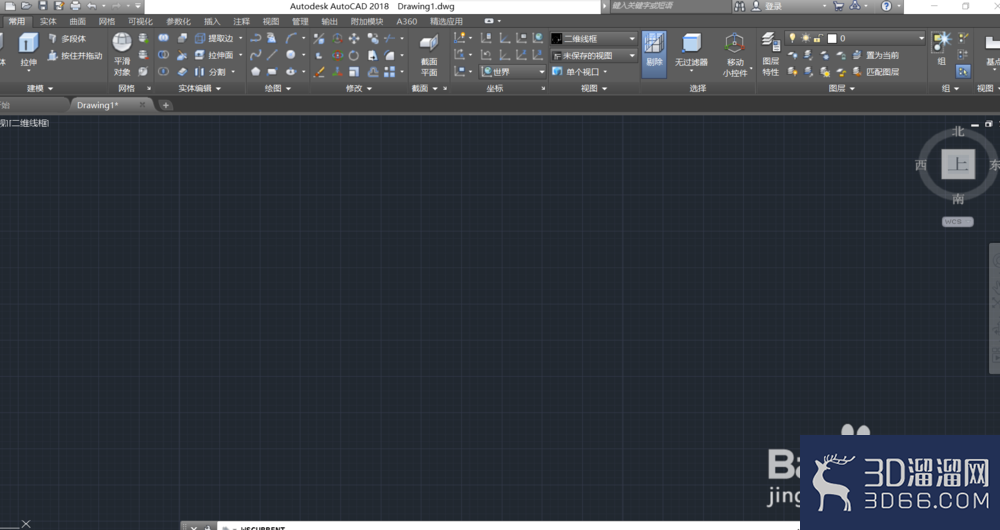Click the 提取边 (Extract Edges) tool

click(214, 38)
